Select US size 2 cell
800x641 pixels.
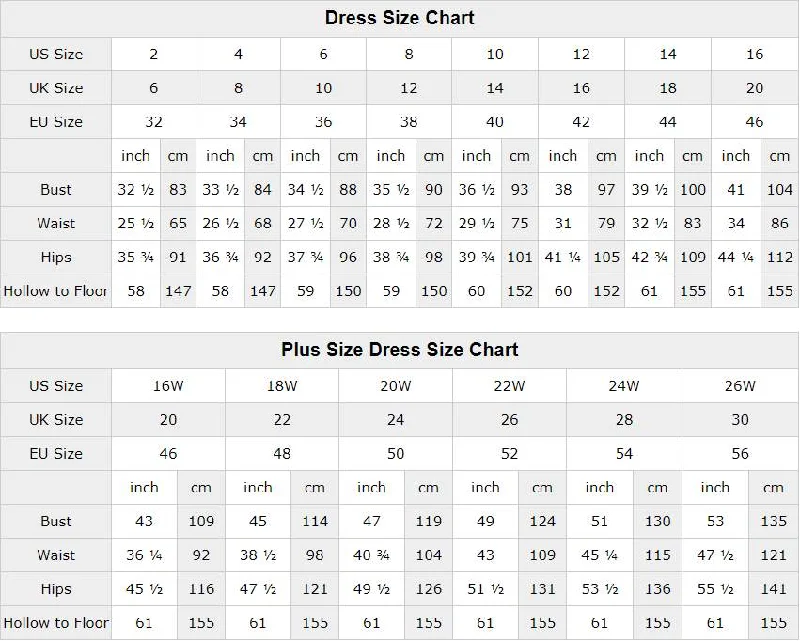point(154,54)
